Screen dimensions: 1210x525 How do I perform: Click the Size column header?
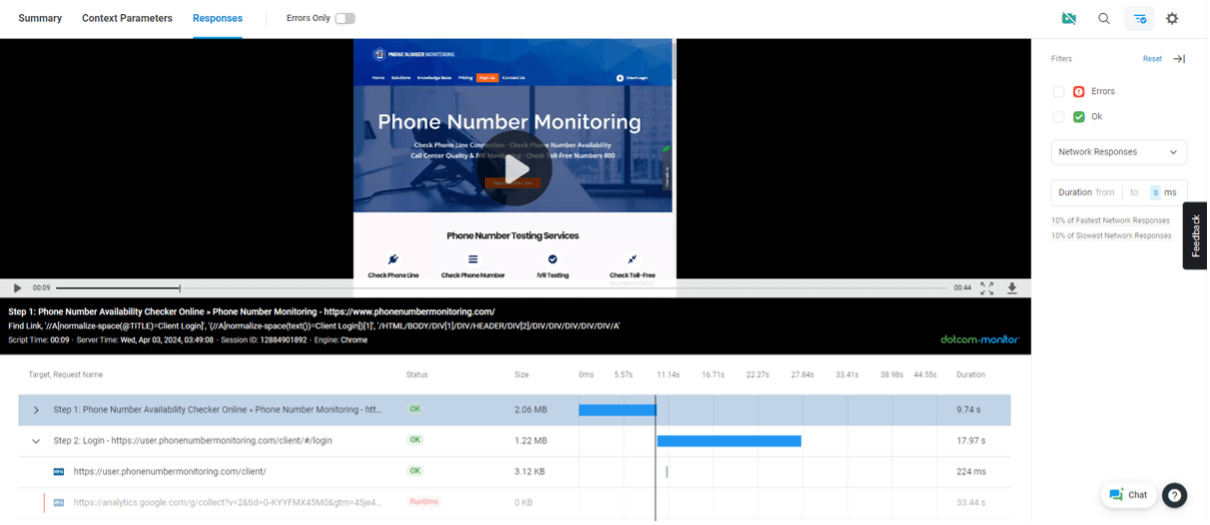click(522, 375)
